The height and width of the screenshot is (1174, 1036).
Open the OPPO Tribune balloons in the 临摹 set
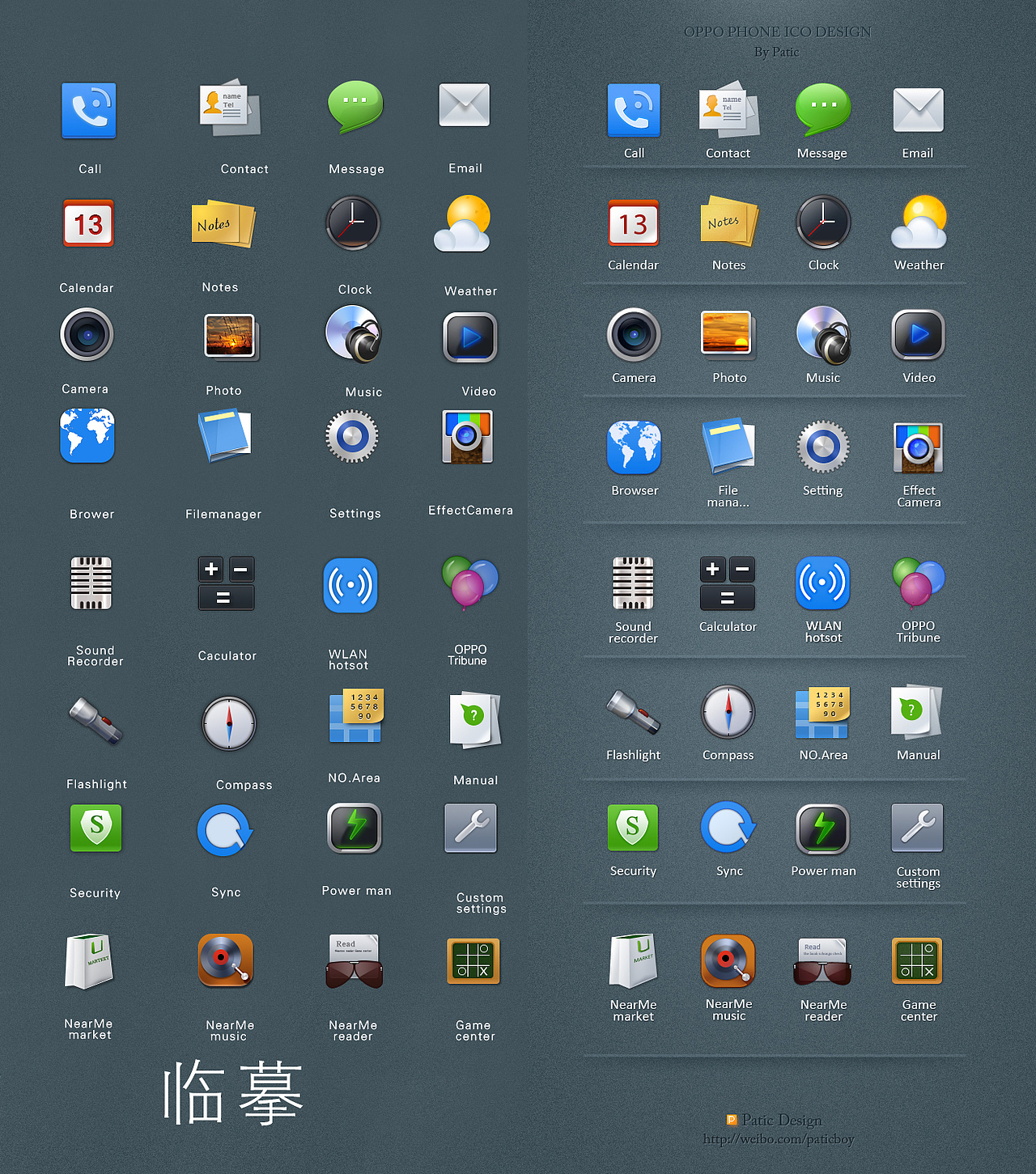click(x=469, y=583)
